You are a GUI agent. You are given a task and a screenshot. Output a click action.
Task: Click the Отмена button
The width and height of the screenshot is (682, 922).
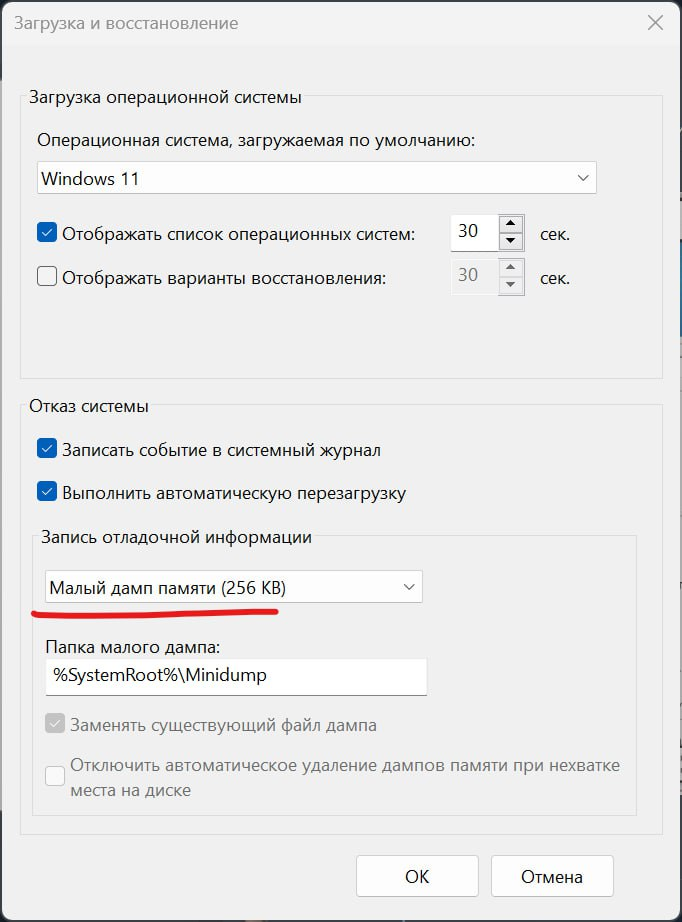552,876
